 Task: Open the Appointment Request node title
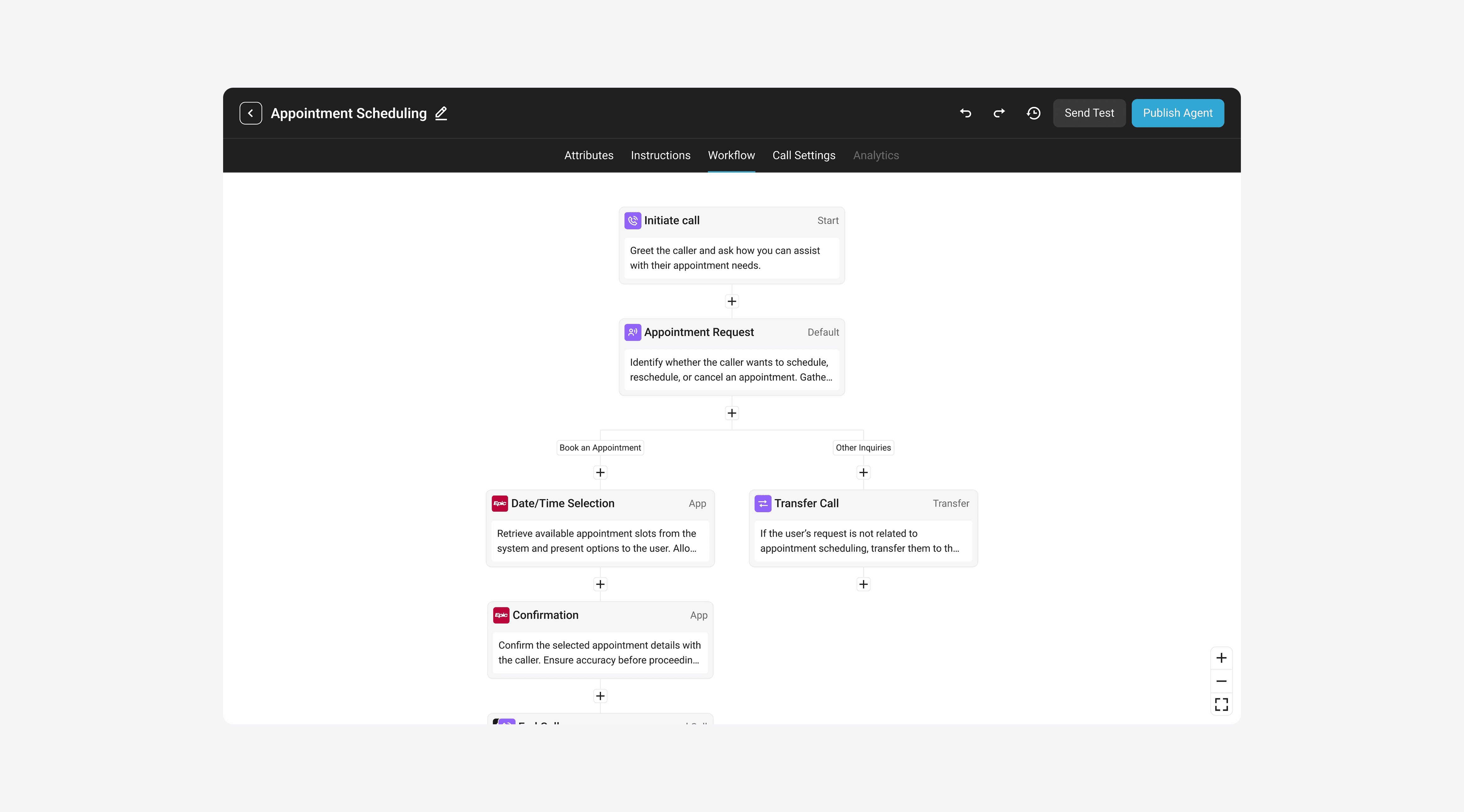point(699,332)
